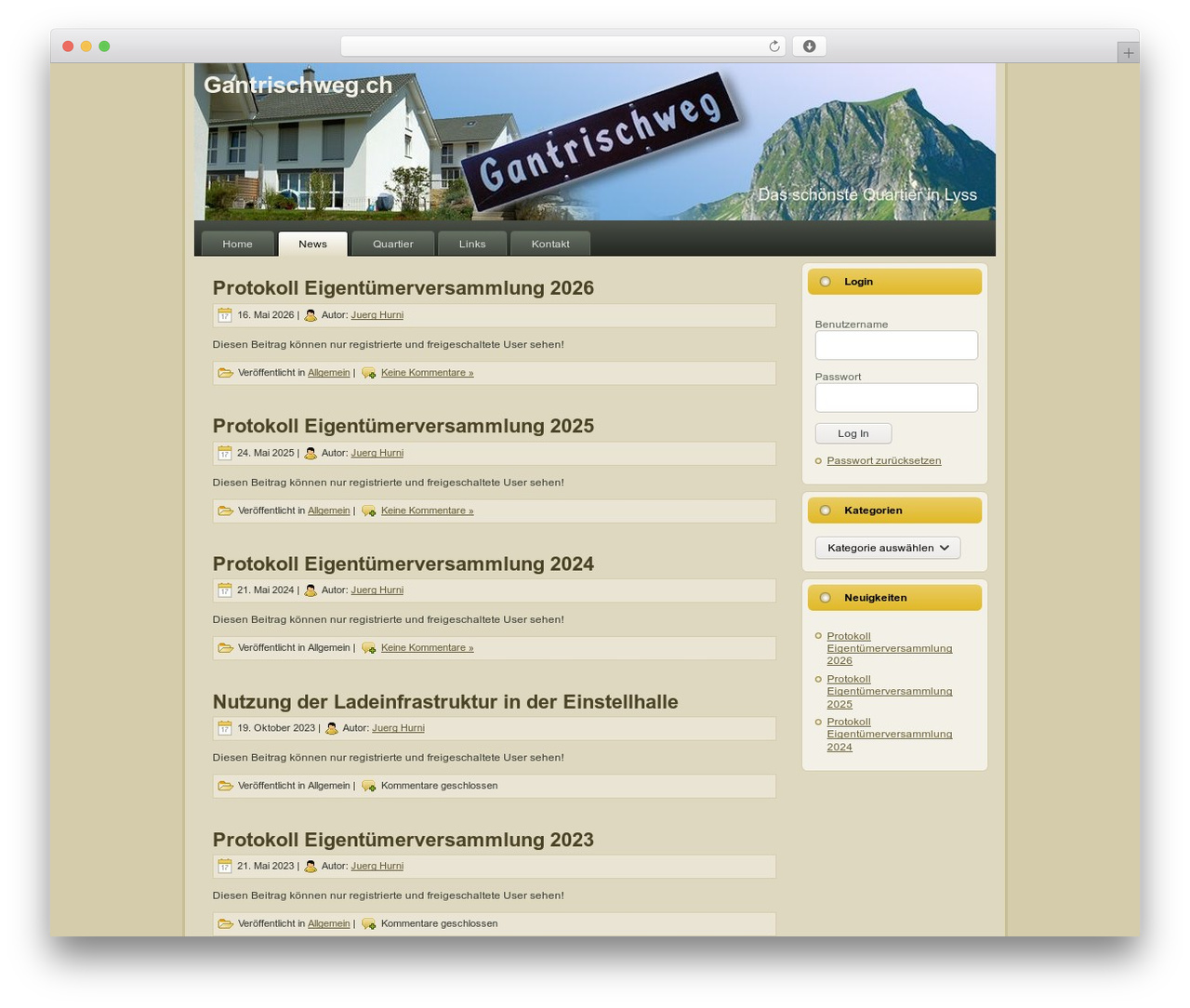Image resolution: width=1190 pixels, height=1008 pixels.
Task: Click the browser address bar
Action: coord(562,46)
